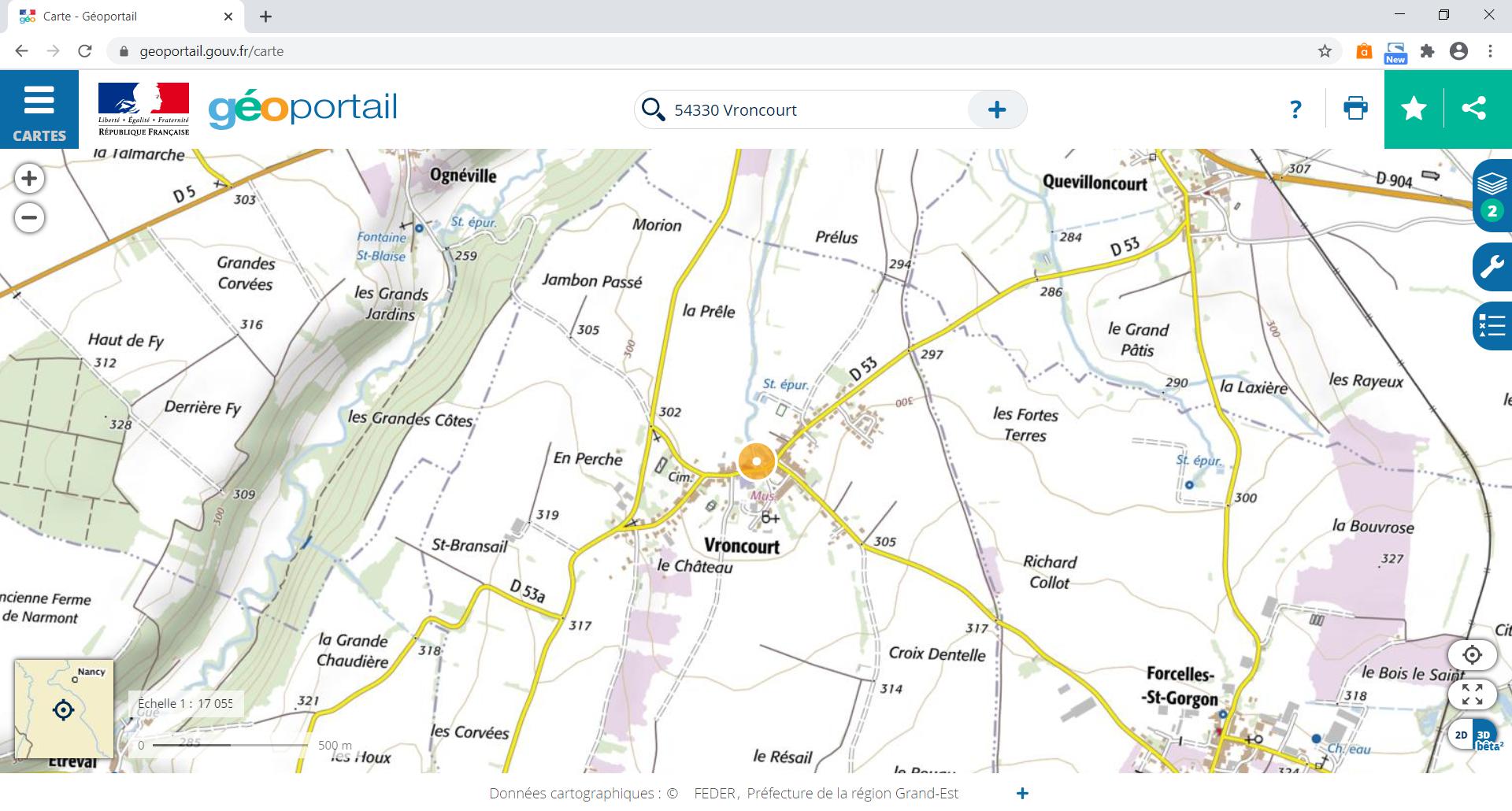Screen dimensions: 1512x811
Task: Switch map to full screen
Action: click(1472, 694)
